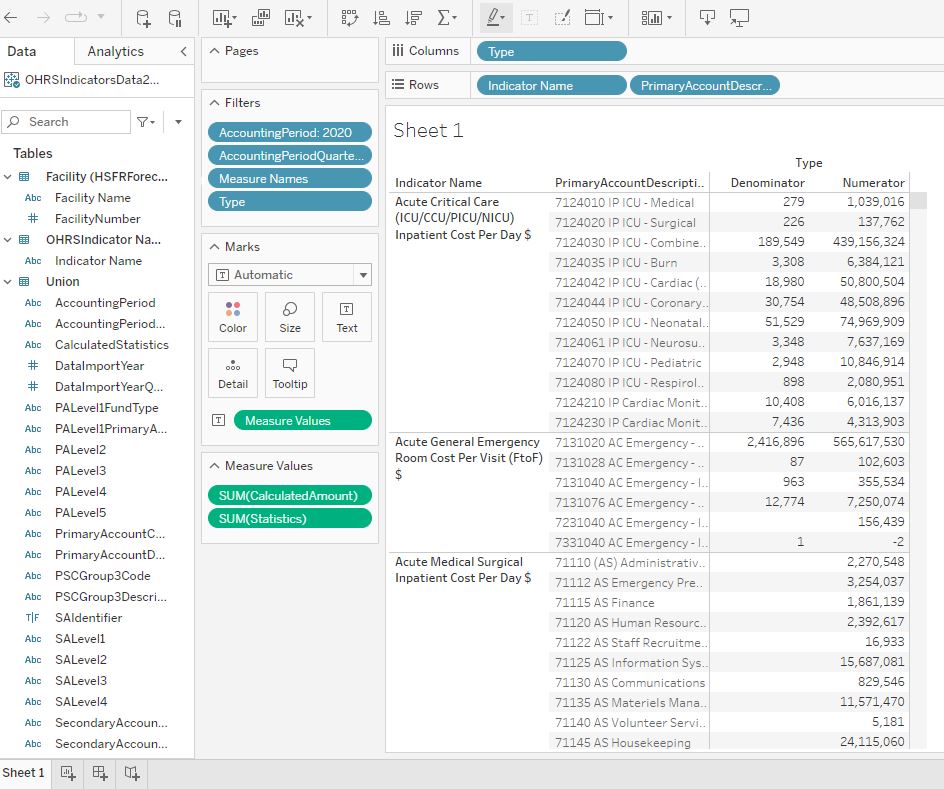Image resolution: width=944 pixels, height=789 pixels.
Task: Collapse the Marks card
Action: pyautogui.click(x=214, y=247)
